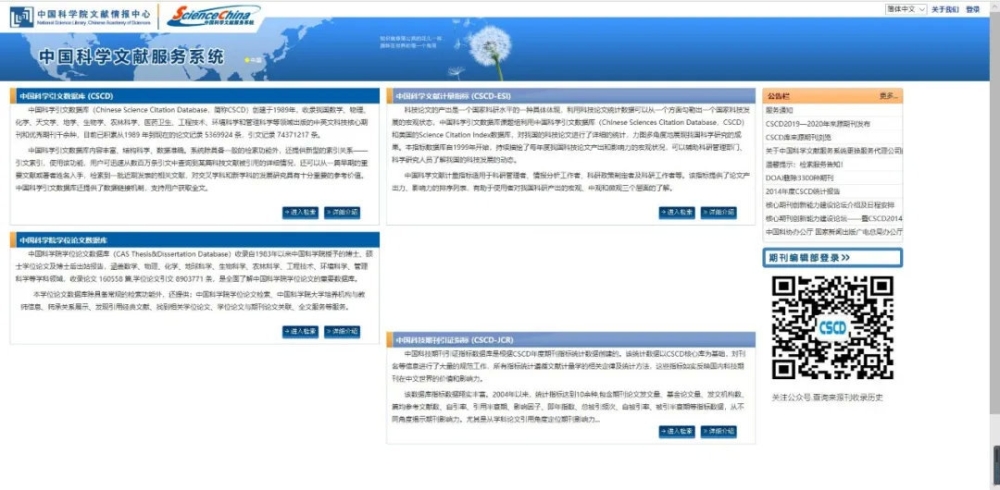The image size is (1000, 490).
Task: Open the 服务通知 notice
Action: [779, 110]
